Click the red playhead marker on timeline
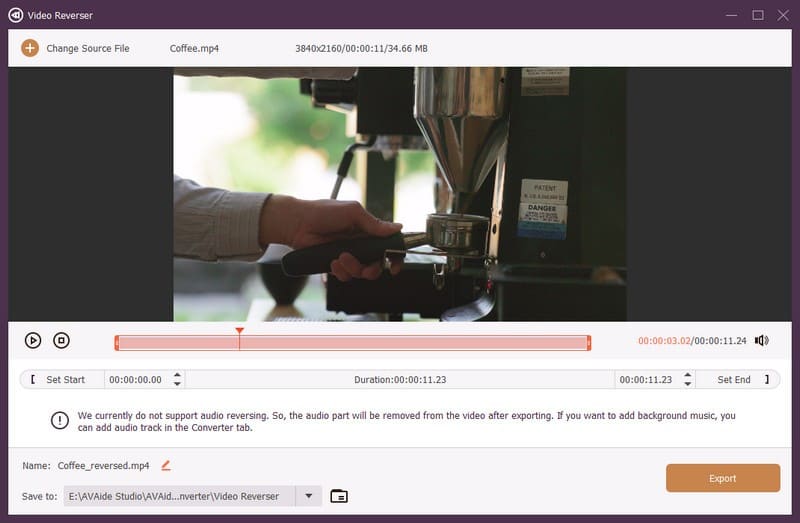Image resolution: width=800 pixels, height=523 pixels. [239, 332]
